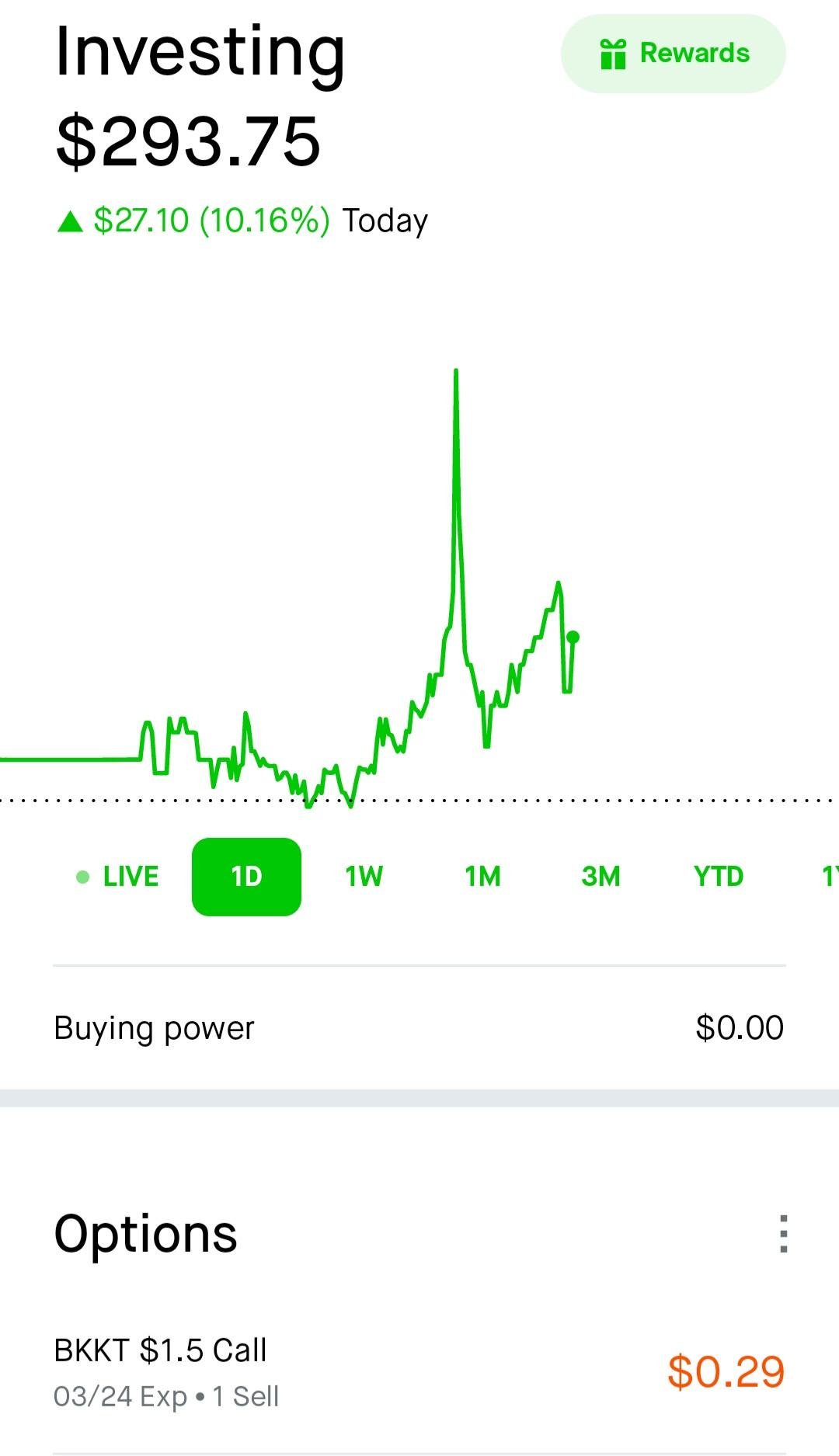
Task: Tap the gift icon in Rewards
Action: (613, 54)
